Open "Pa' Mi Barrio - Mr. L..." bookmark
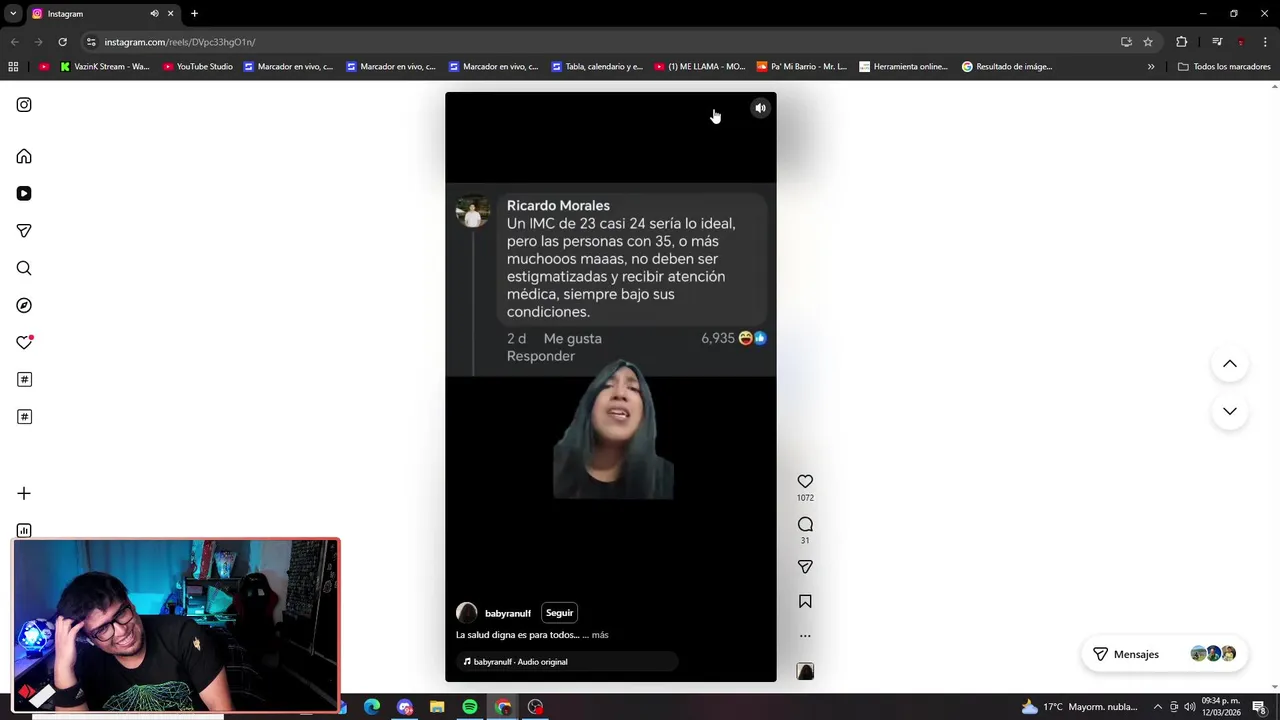Screen dimensions: 1280x720 pyautogui.click(x=802, y=67)
